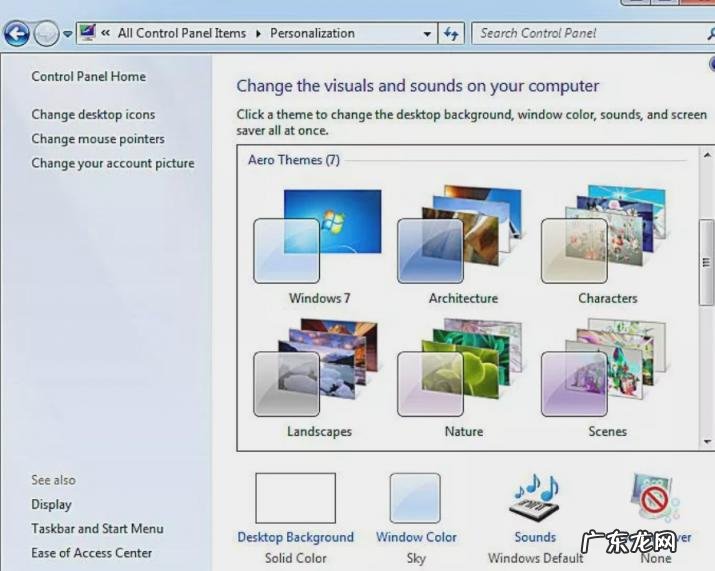The height and width of the screenshot is (571, 715).
Task: Click the Windows Default caption under Sounds
Action: 535,558
